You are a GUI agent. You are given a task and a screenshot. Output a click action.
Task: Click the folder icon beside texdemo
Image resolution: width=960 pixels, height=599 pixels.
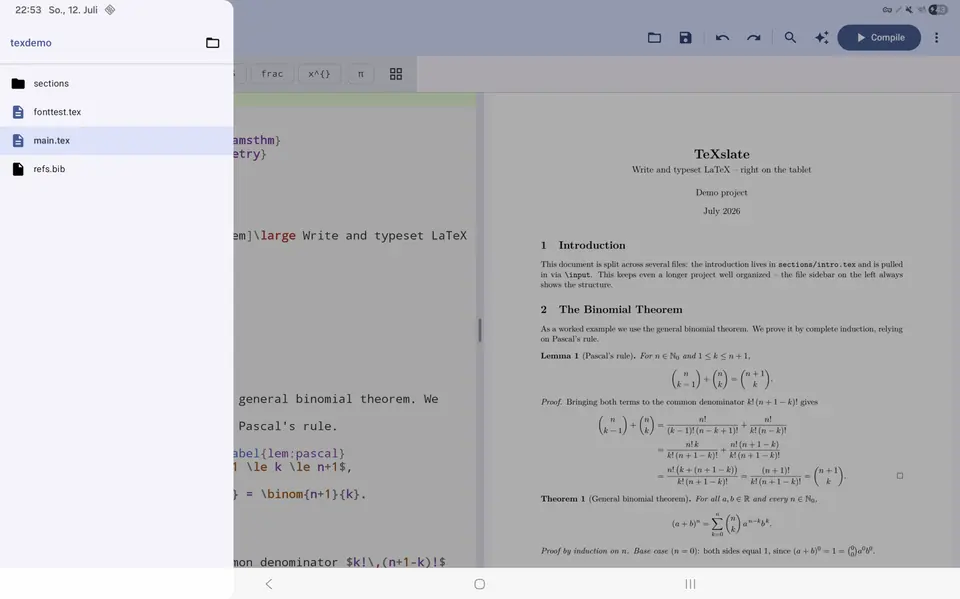[x=212, y=43]
